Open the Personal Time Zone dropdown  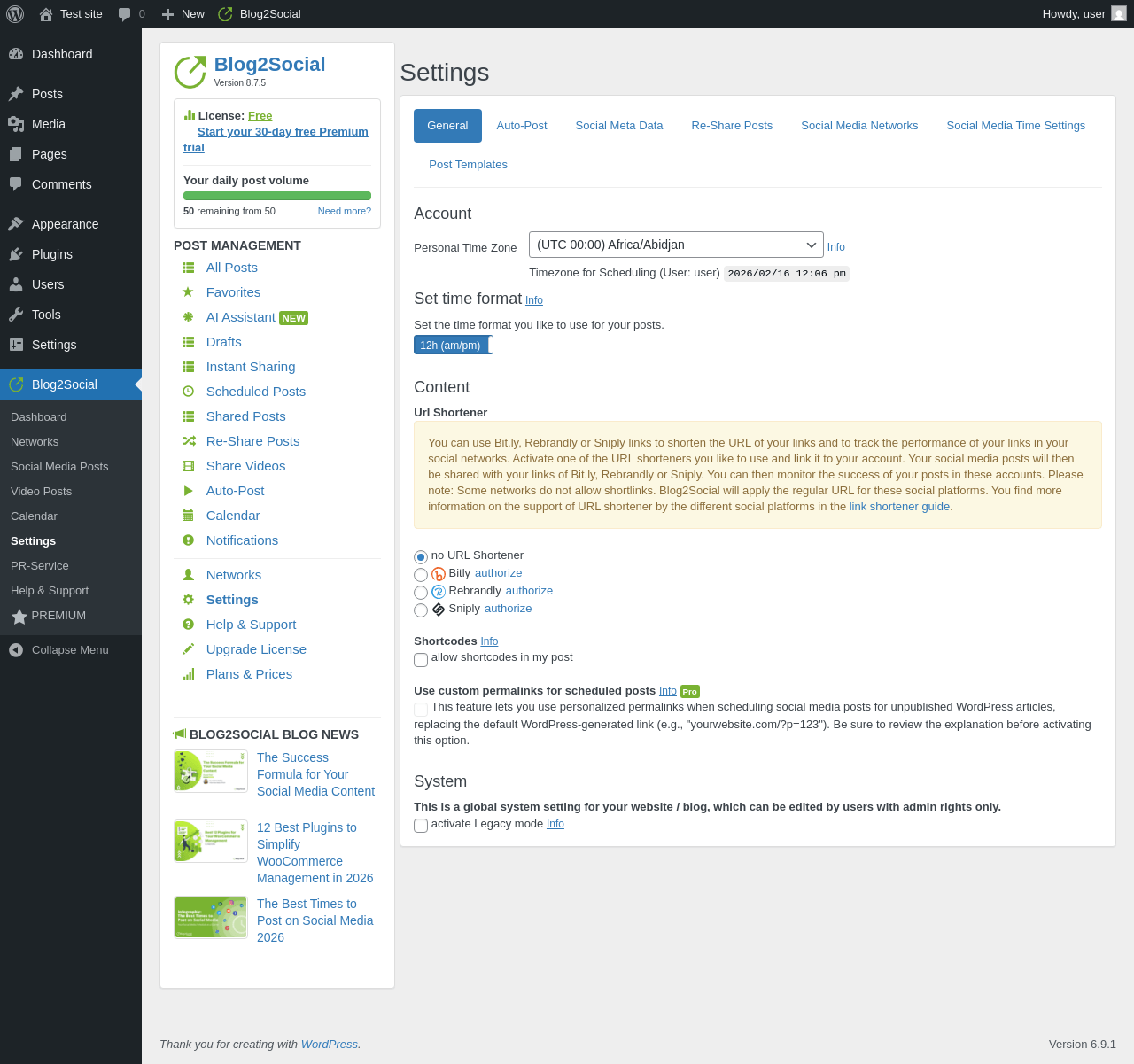pyautogui.click(x=676, y=245)
